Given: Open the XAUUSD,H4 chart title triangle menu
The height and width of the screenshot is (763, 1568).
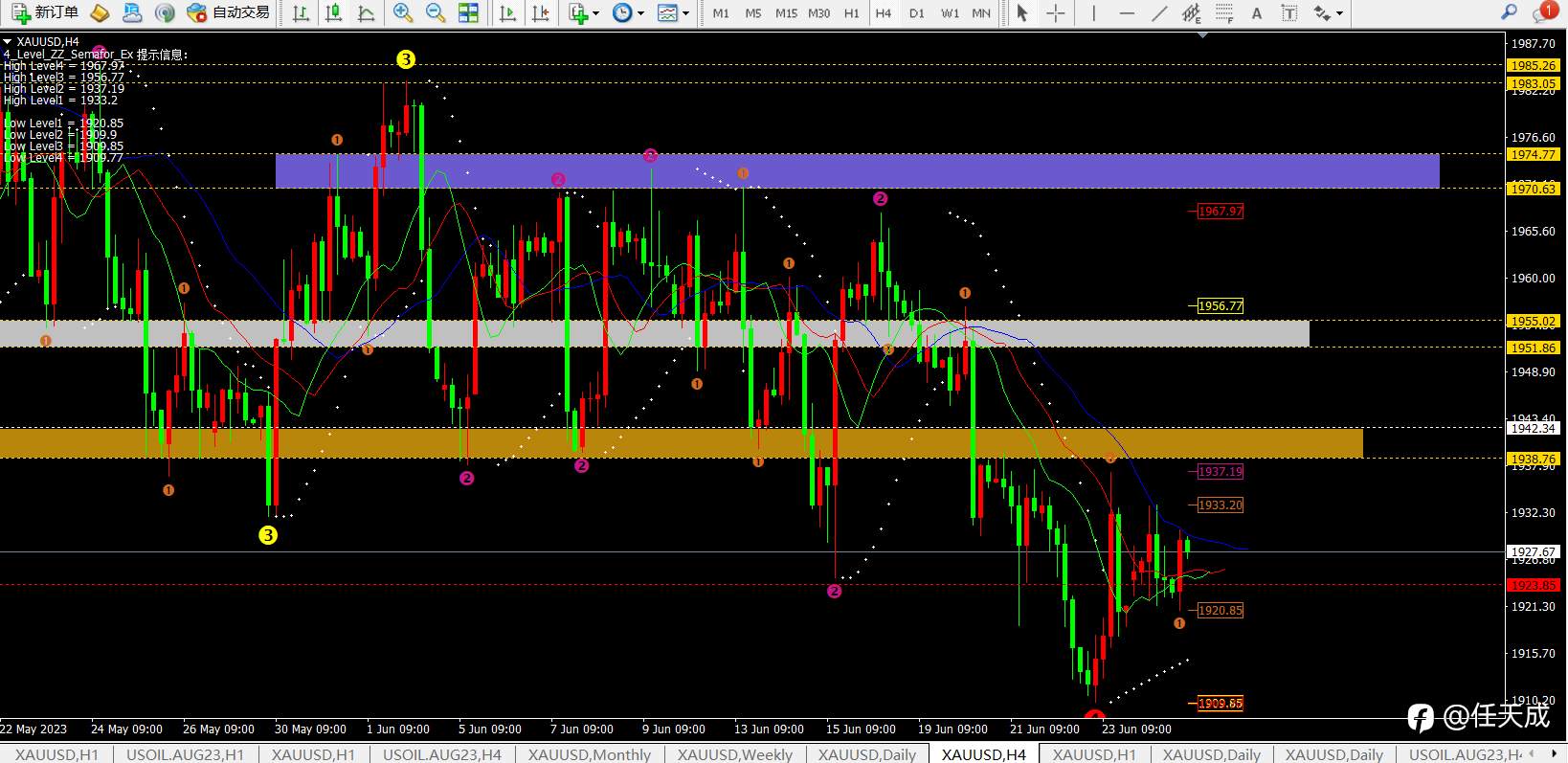Looking at the screenshot, I should click(x=8, y=42).
